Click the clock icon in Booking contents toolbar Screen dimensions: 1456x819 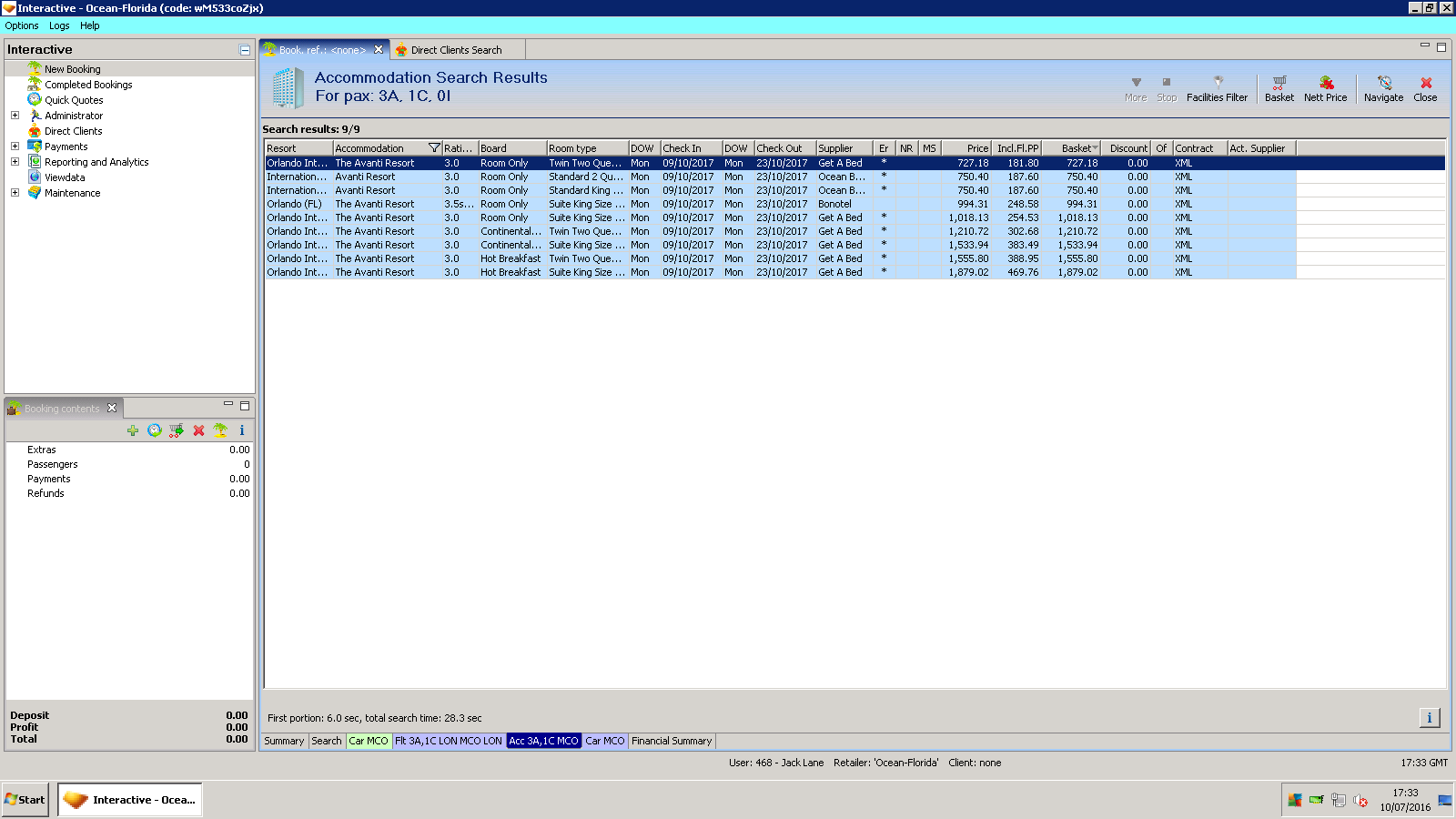coord(155,430)
